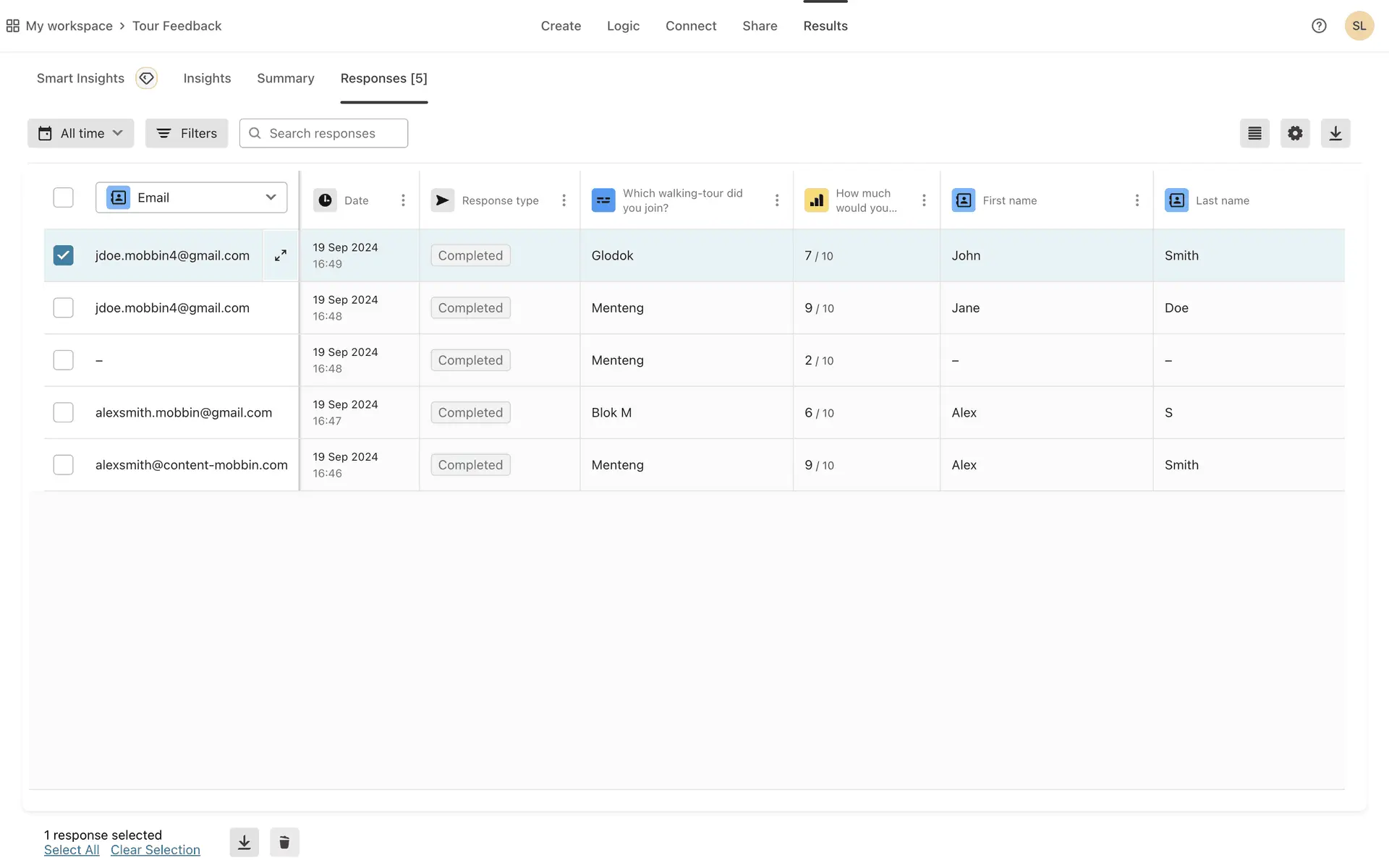The width and height of the screenshot is (1389, 868).
Task: Open the Filters button
Action: pos(187,133)
